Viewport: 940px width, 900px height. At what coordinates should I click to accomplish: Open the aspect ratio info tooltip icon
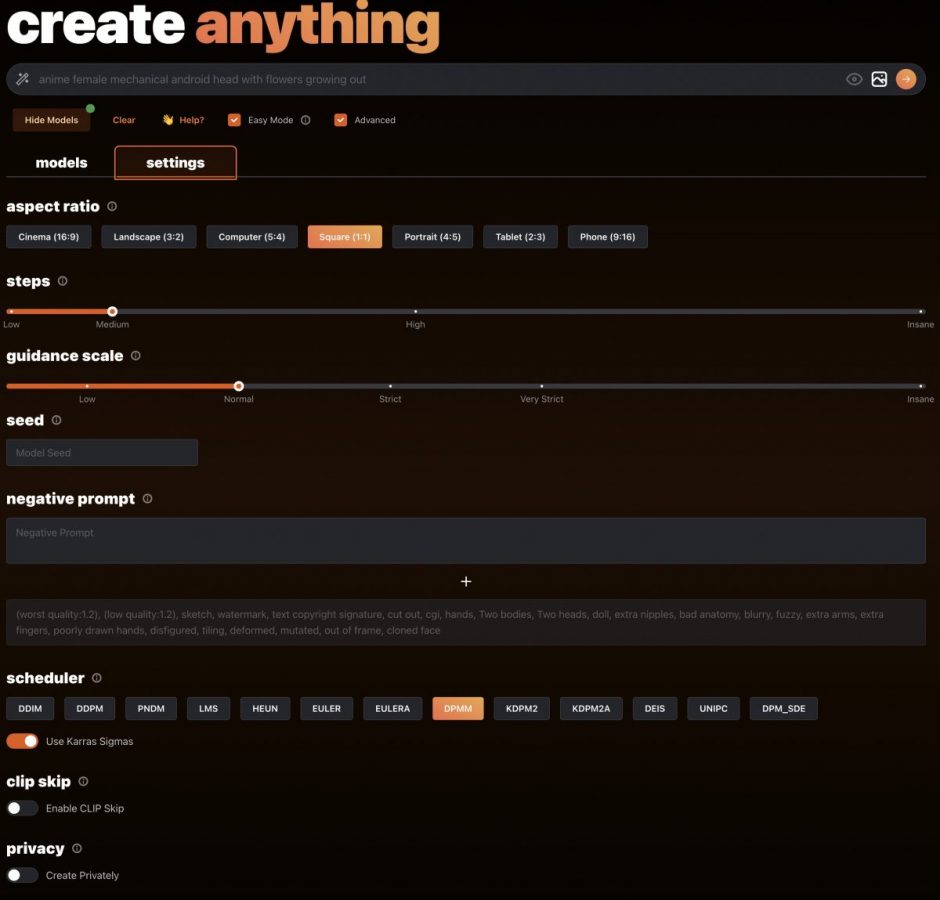[x=110, y=207]
